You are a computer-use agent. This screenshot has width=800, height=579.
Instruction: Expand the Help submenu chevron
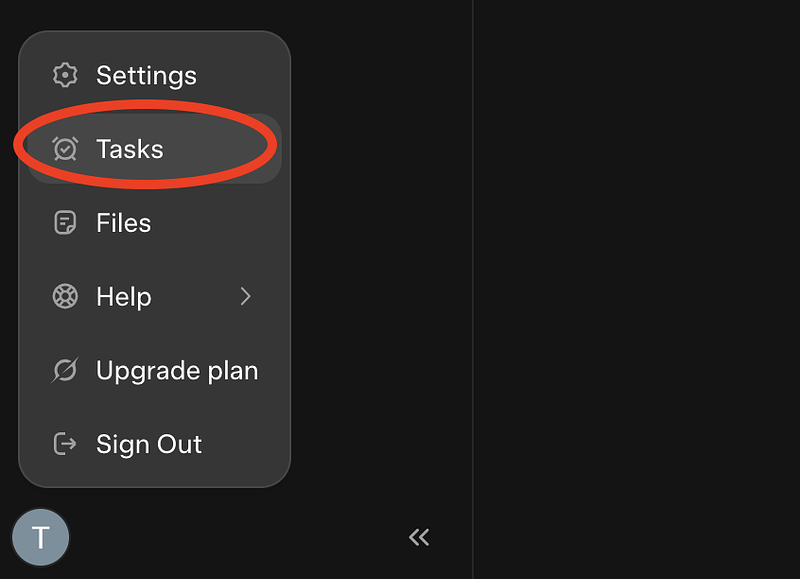click(x=246, y=296)
